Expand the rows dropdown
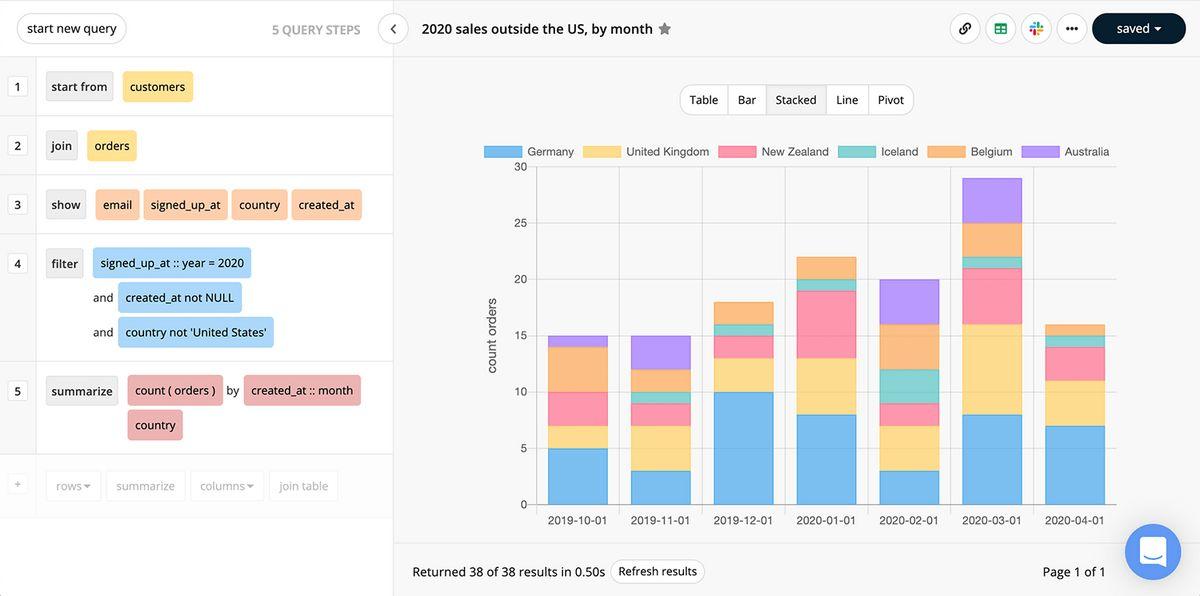Viewport: 1200px width, 596px height. 73,486
